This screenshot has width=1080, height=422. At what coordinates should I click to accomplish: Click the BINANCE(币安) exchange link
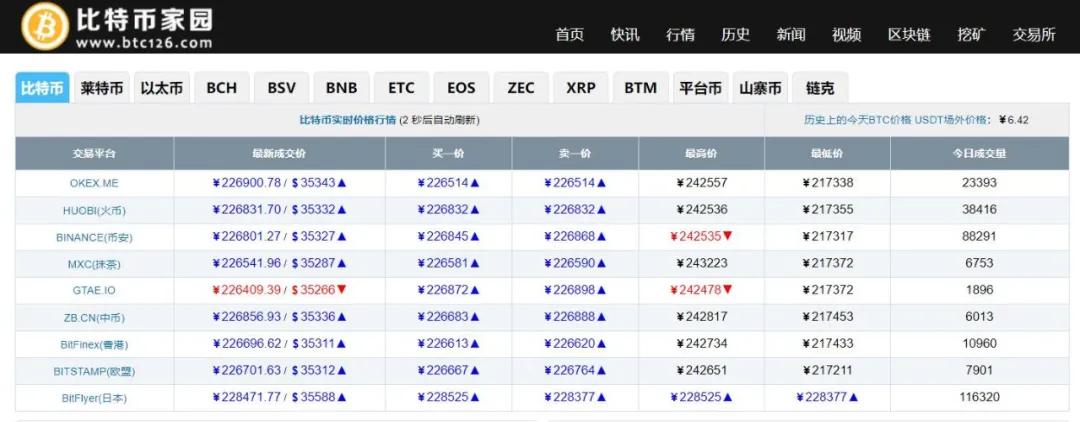point(94,237)
